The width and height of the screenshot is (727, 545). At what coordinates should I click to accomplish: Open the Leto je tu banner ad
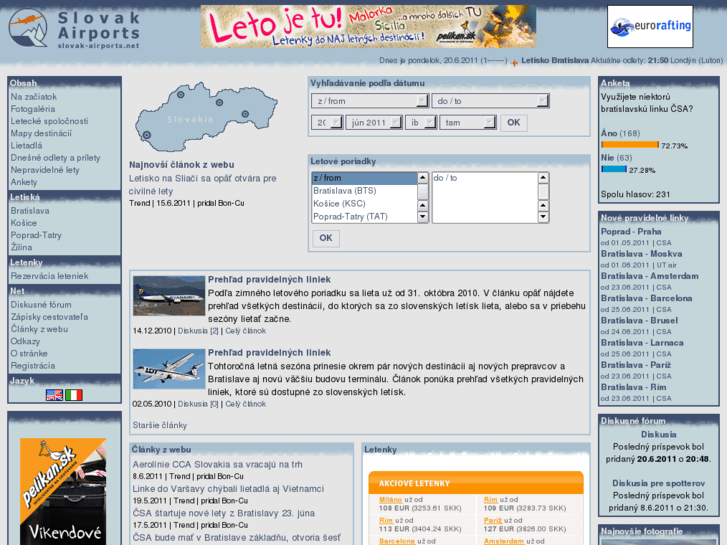click(368, 26)
